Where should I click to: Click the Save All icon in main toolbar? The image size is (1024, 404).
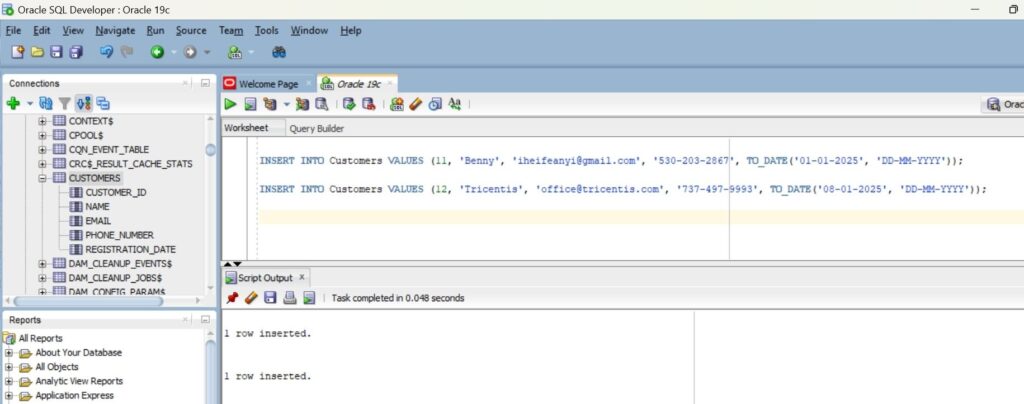(76, 52)
